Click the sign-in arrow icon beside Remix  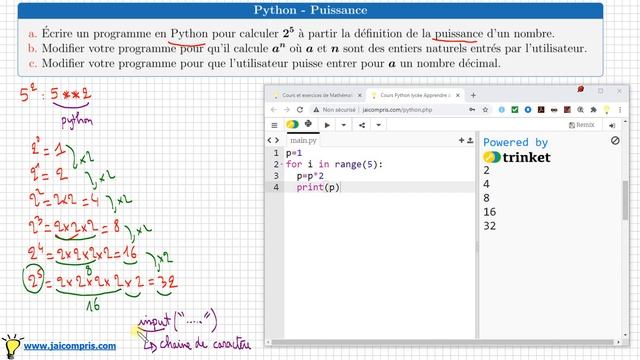click(x=612, y=125)
